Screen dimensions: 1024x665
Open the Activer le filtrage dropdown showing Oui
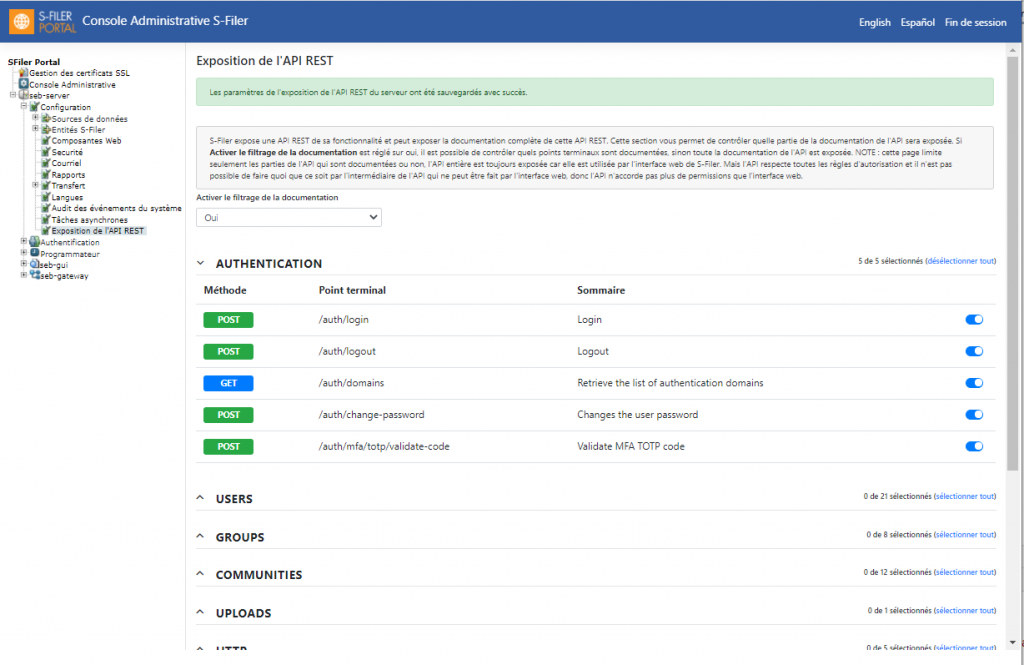289,218
